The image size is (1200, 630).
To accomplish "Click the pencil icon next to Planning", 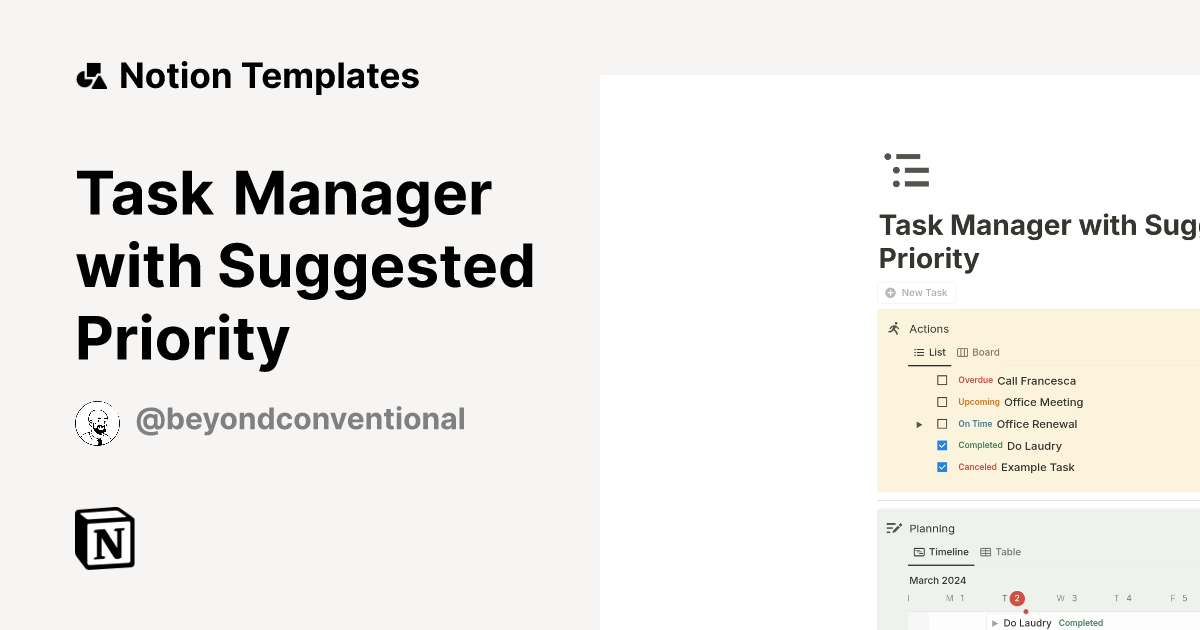I will tap(894, 528).
